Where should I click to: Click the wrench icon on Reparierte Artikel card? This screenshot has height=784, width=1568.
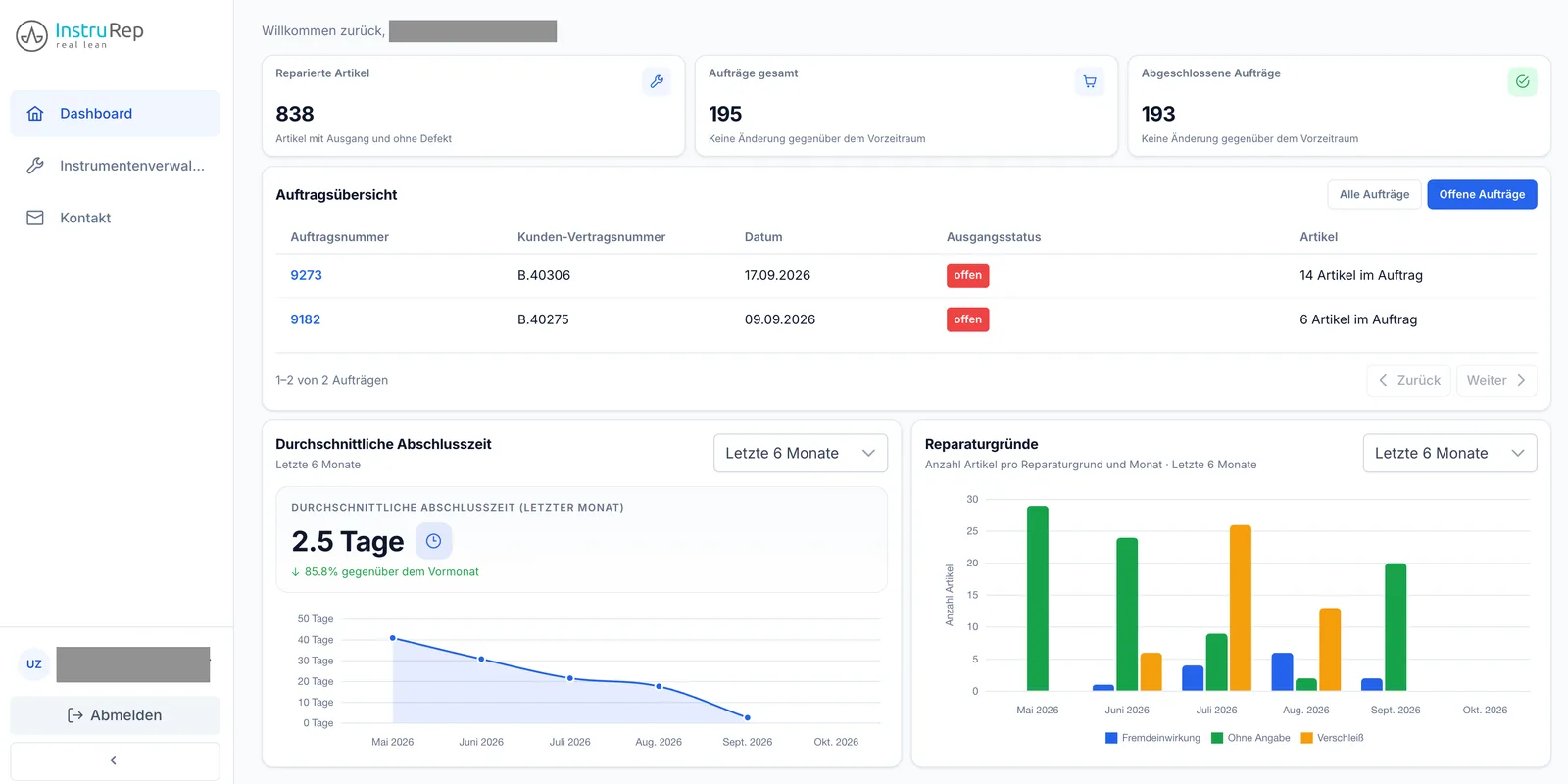click(x=657, y=81)
